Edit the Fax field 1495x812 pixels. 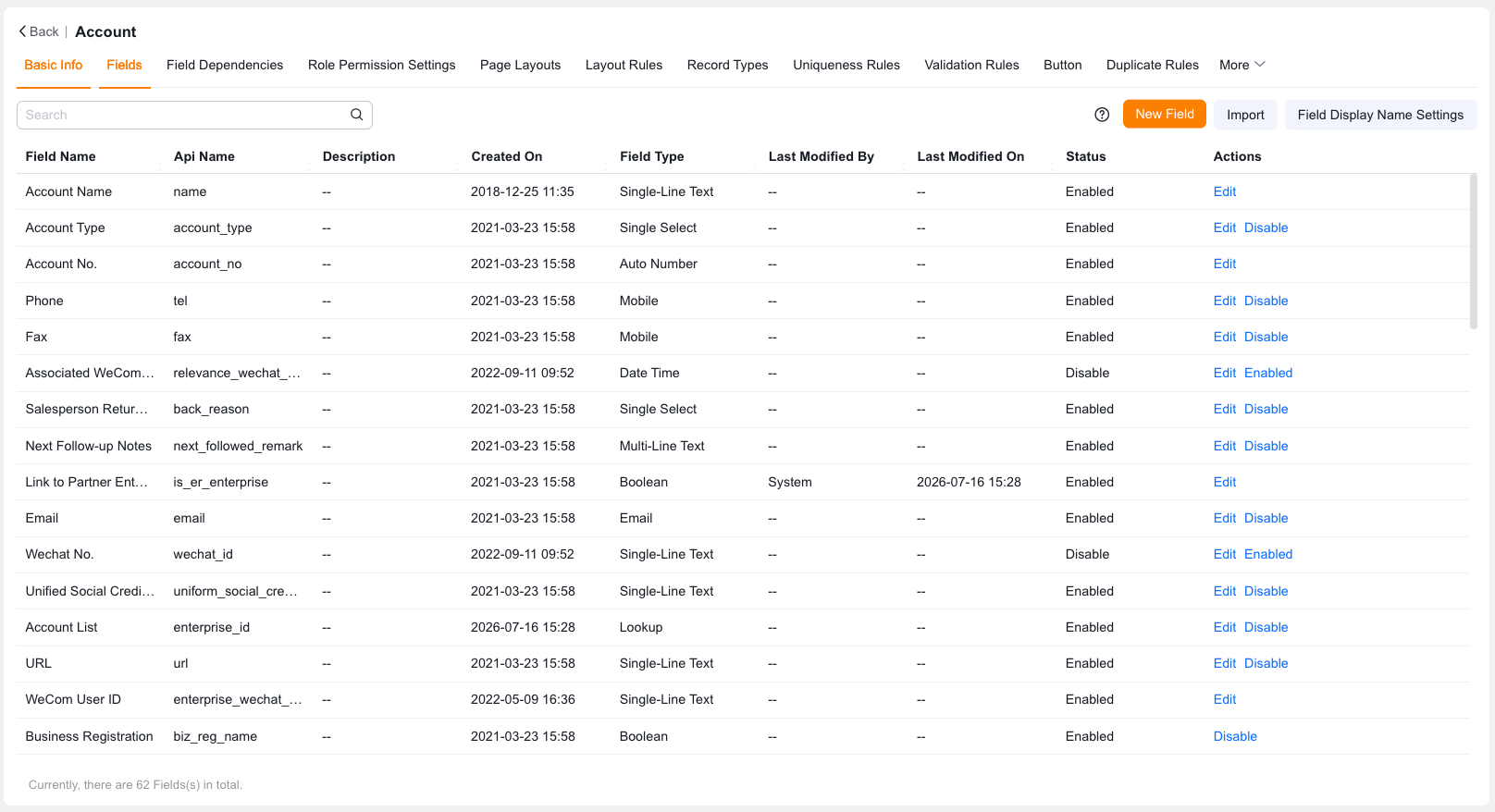pos(1225,337)
